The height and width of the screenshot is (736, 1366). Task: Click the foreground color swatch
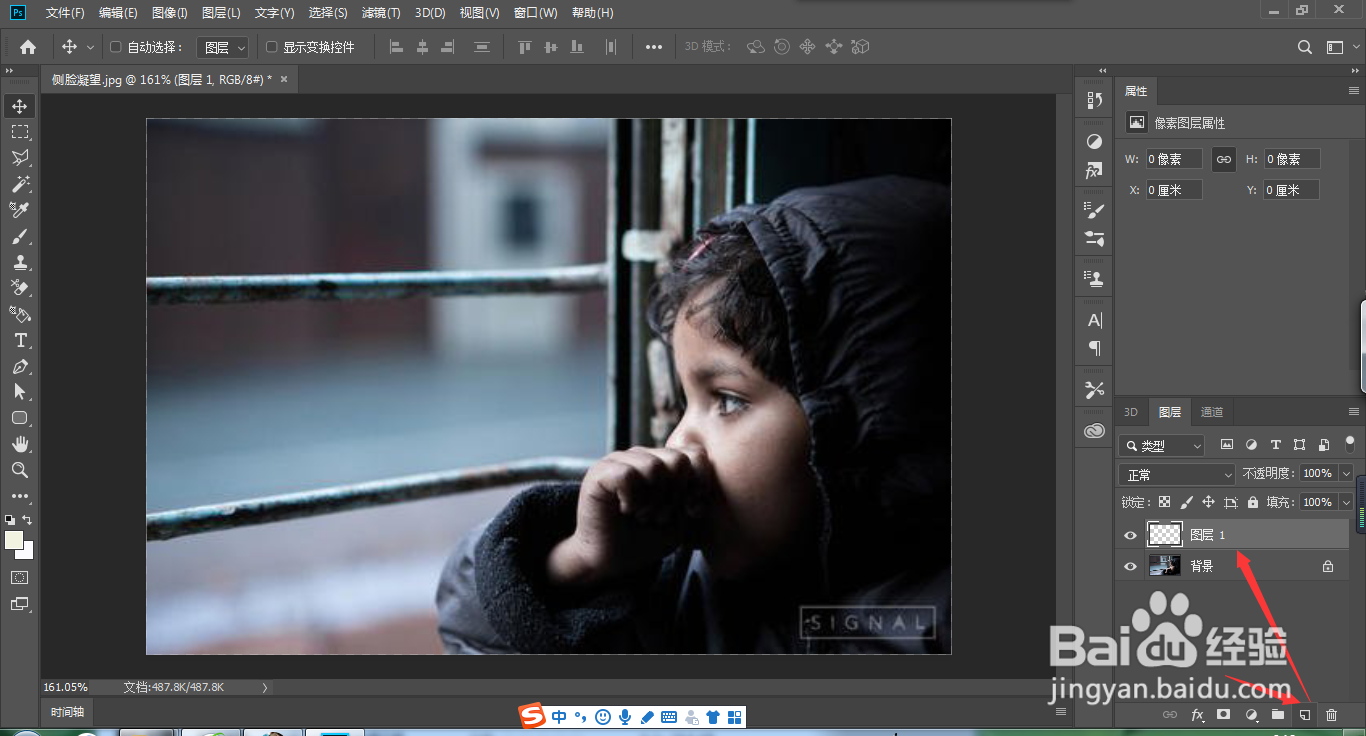pos(13,540)
